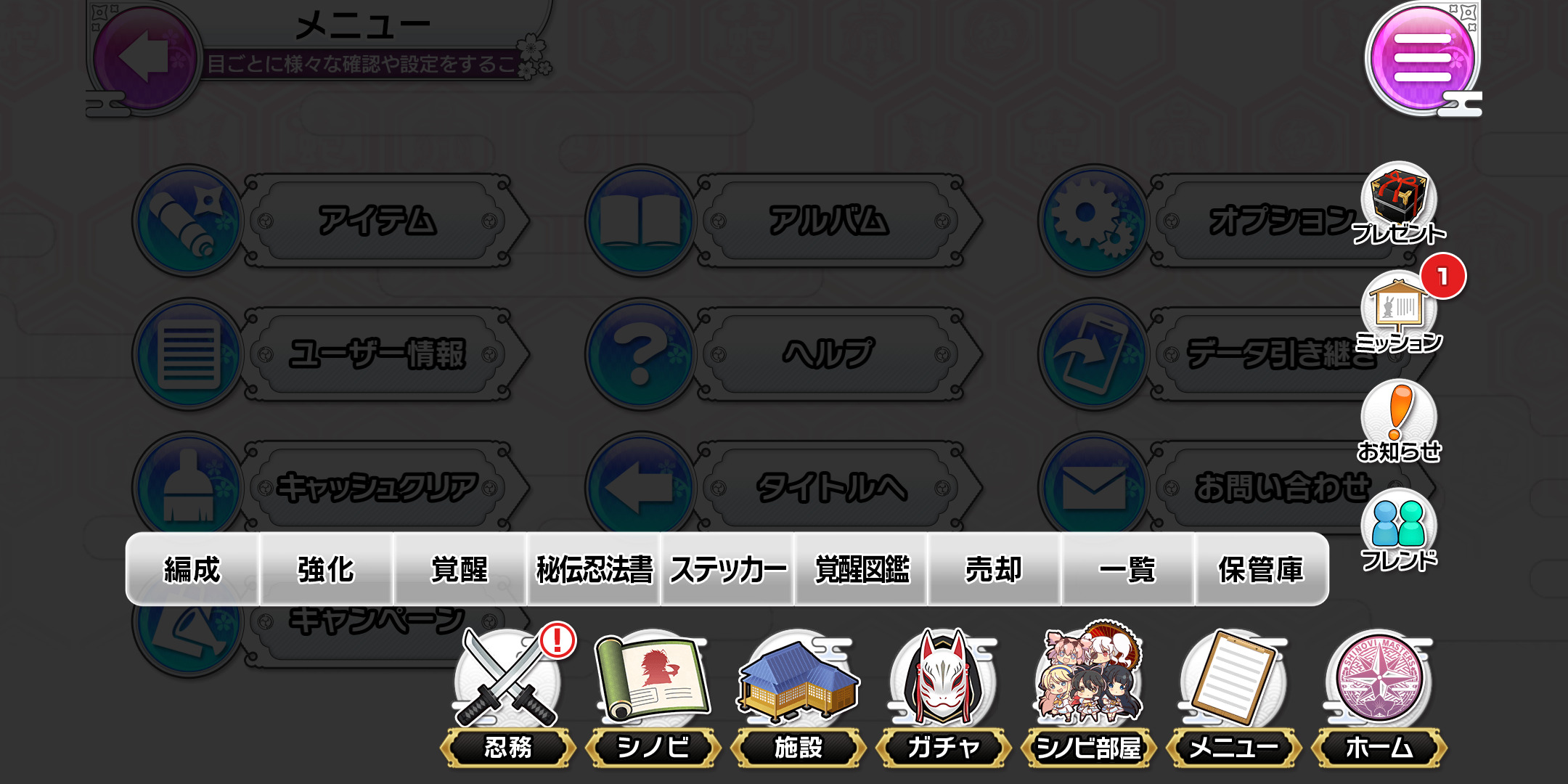
Task: Open the フレンド friends icon
Action: 1399,530
